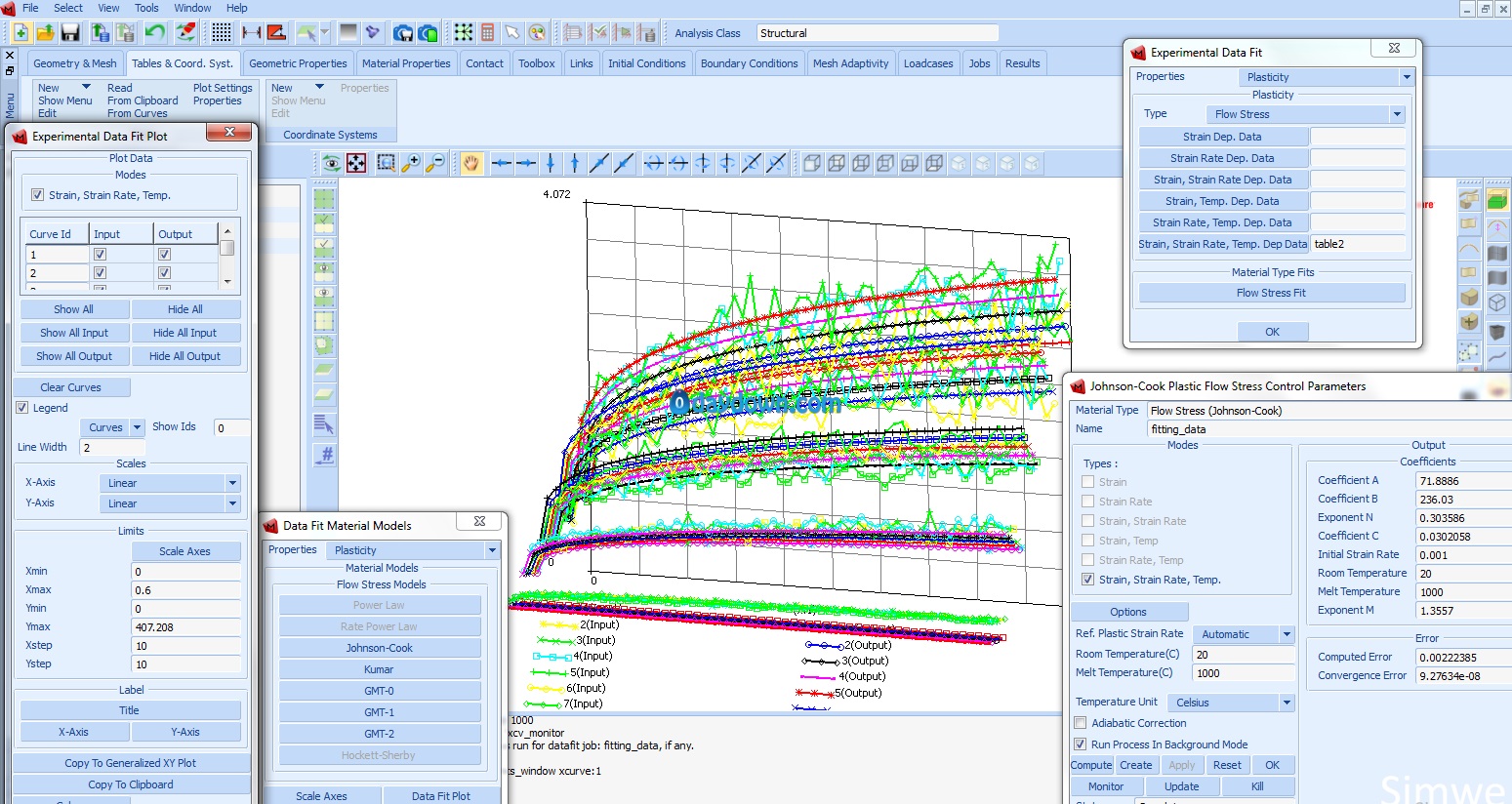Image resolution: width=1512 pixels, height=804 pixels.
Task: Open Plasticity dropdown in Experimental Data Fit
Action: click(1326, 77)
